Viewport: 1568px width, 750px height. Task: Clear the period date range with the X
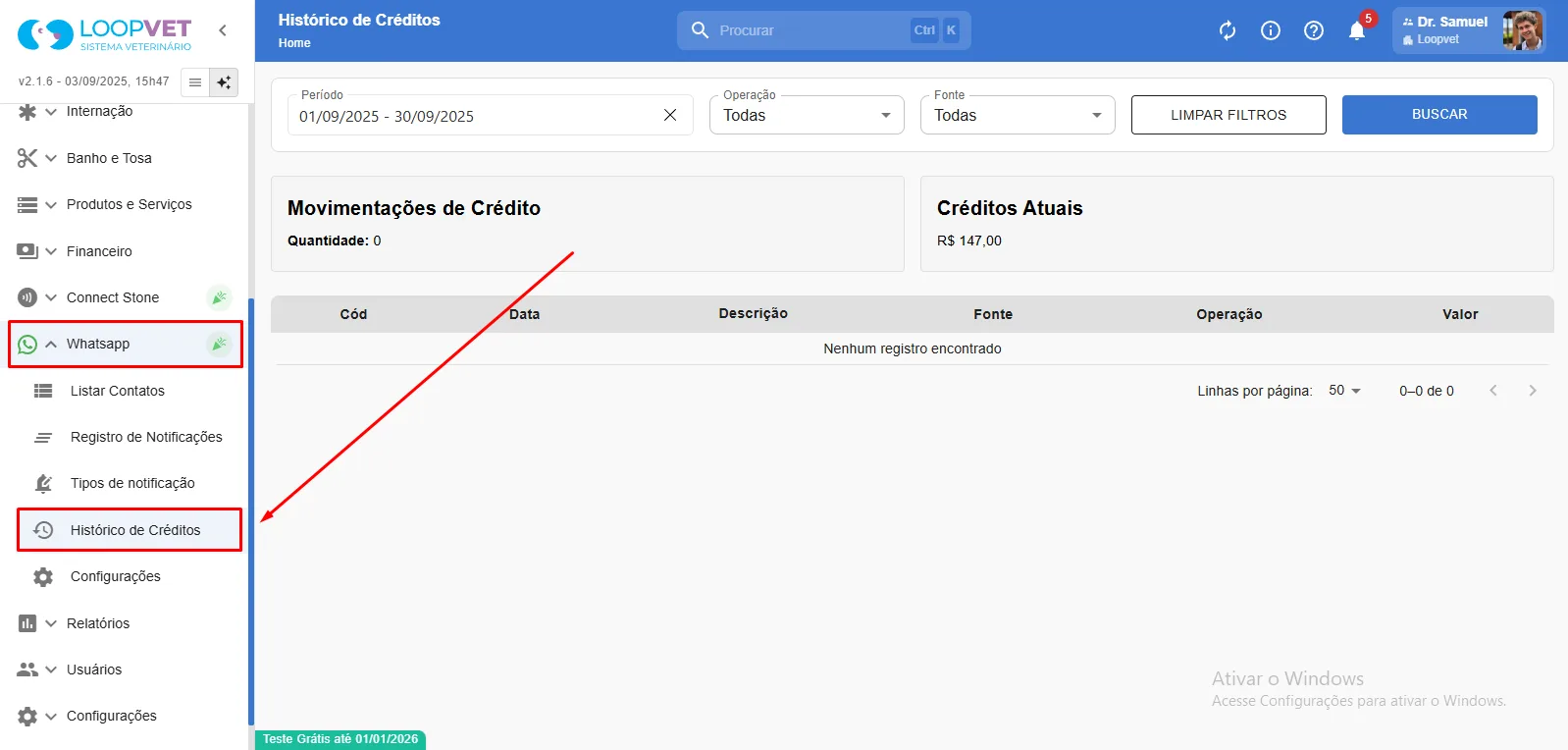(x=670, y=115)
